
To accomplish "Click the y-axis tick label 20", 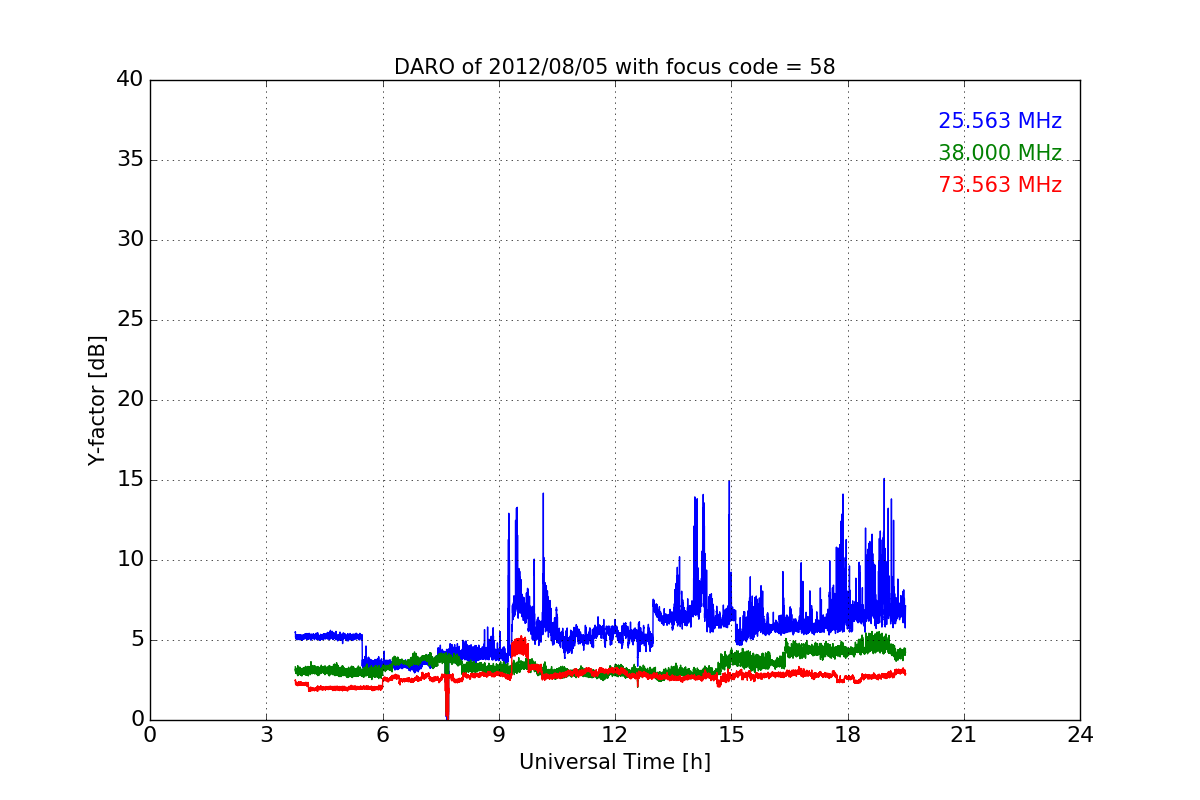I will (x=130, y=400).
